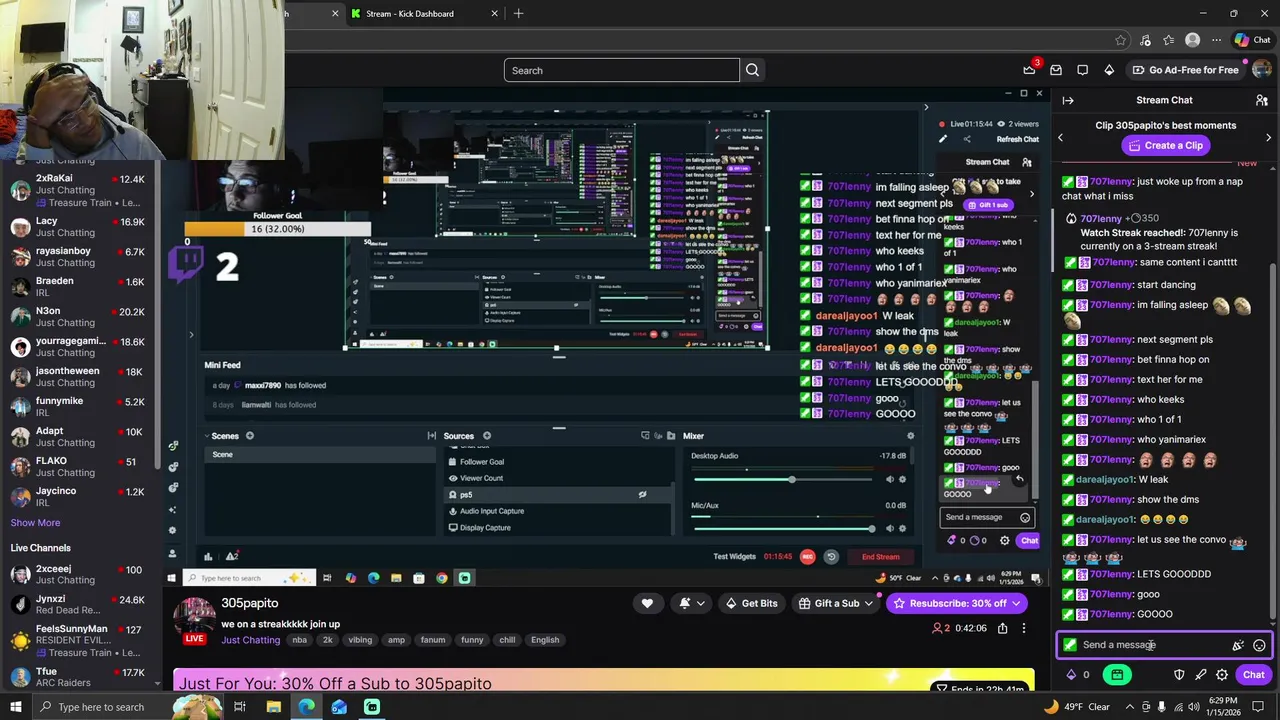Select the nba stream tag
1280x720 pixels.
coord(299,640)
